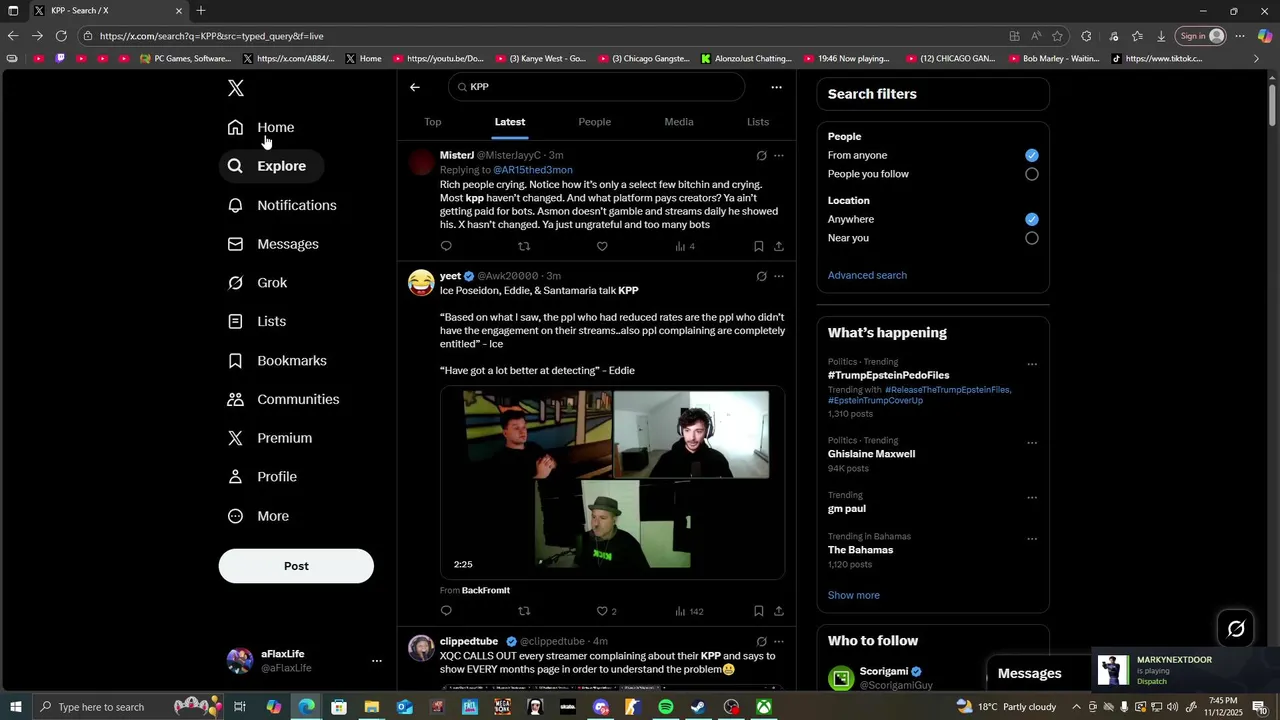Repost yeet's post
The image size is (1280, 720).
point(524,611)
